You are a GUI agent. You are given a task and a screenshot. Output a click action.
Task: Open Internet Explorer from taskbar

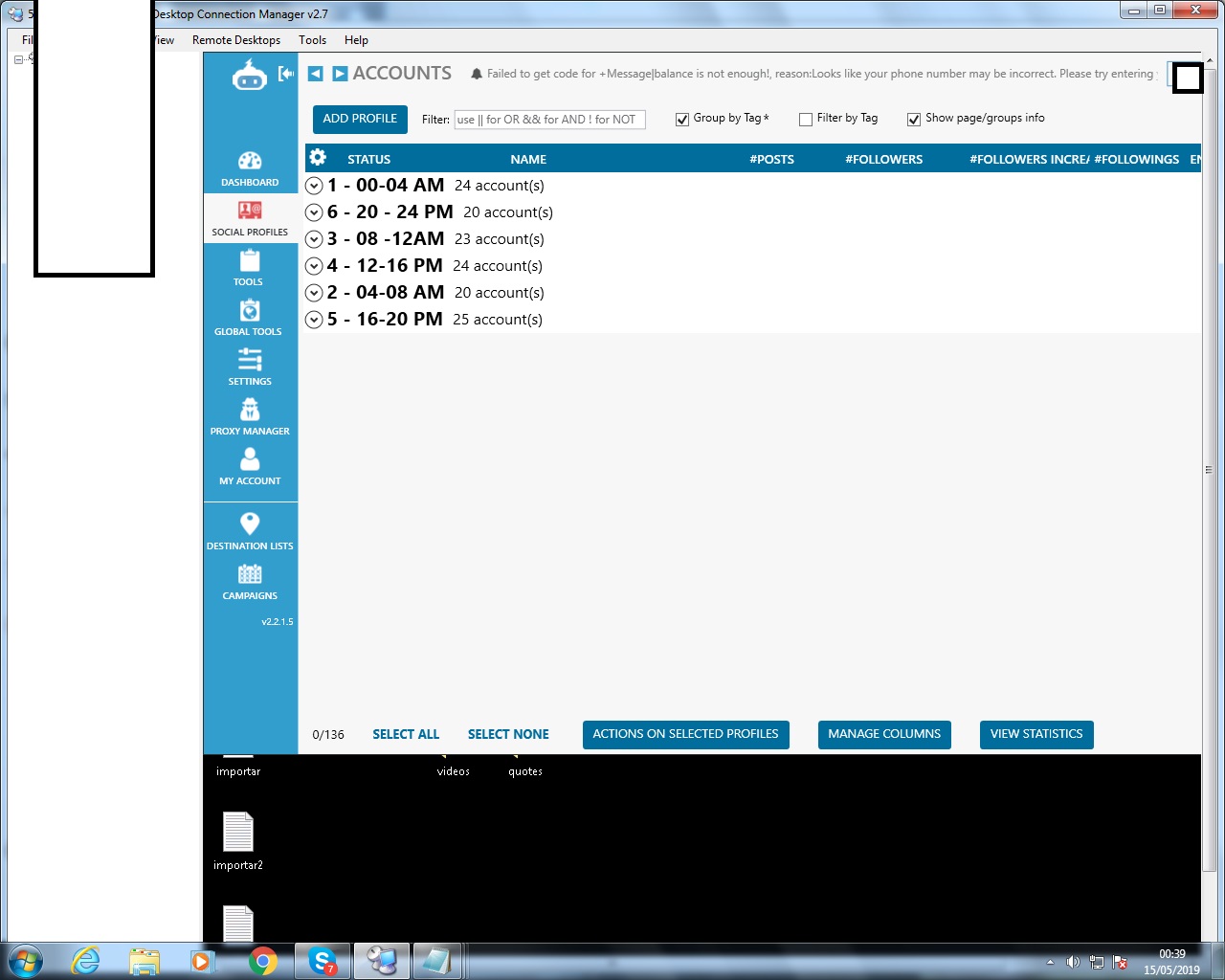86,960
